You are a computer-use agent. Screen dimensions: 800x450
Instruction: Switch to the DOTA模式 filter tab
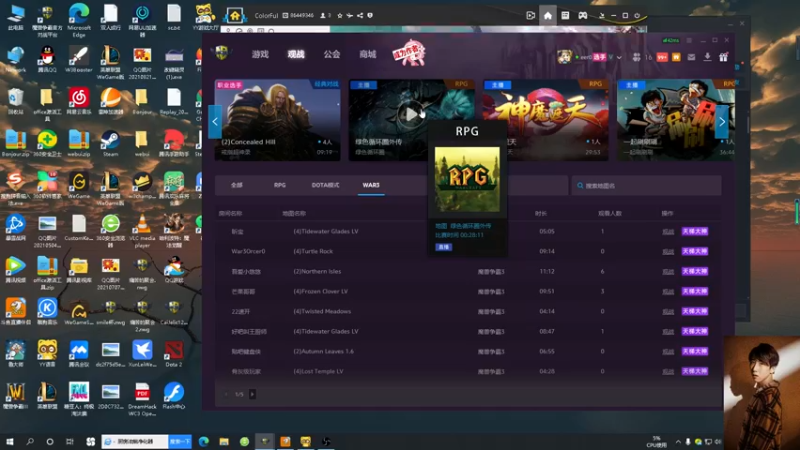(x=325, y=185)
